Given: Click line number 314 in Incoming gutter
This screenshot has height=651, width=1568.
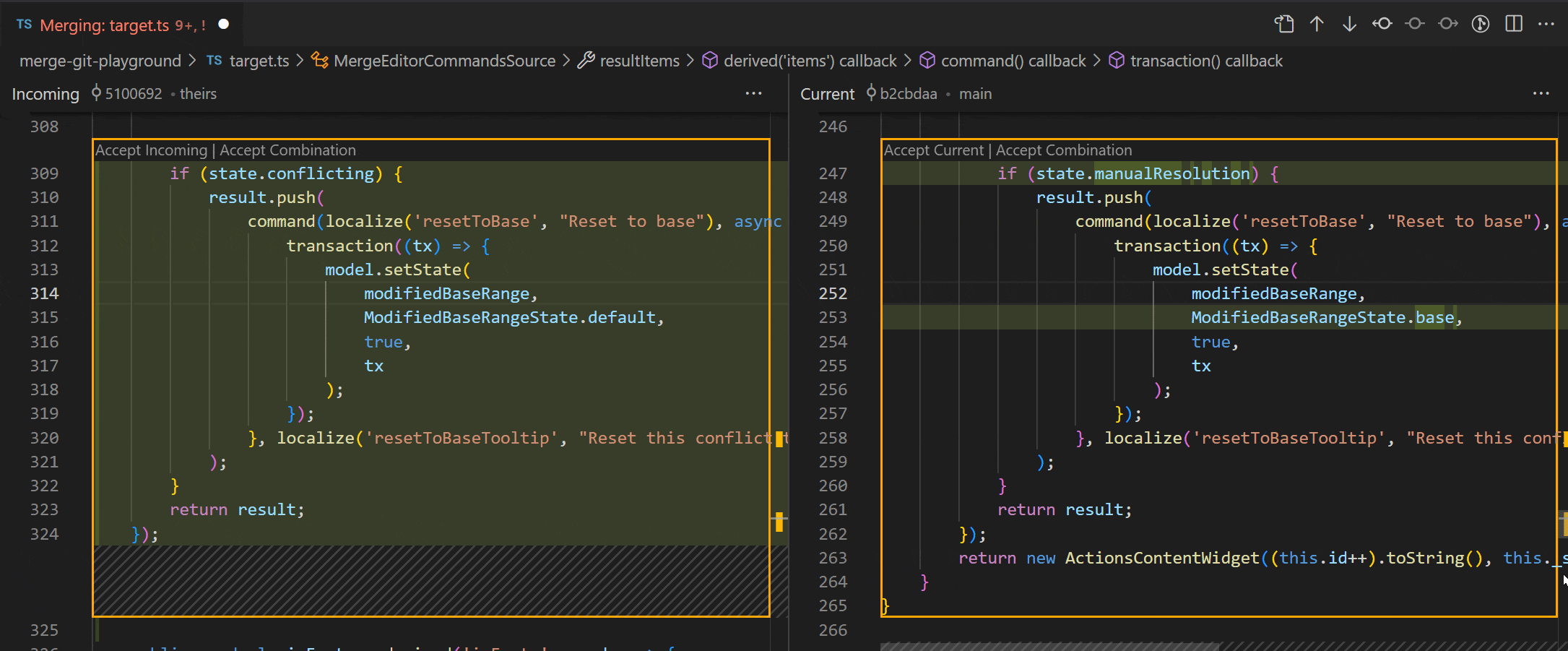Looking at the screenshot, I should [44, 293].
